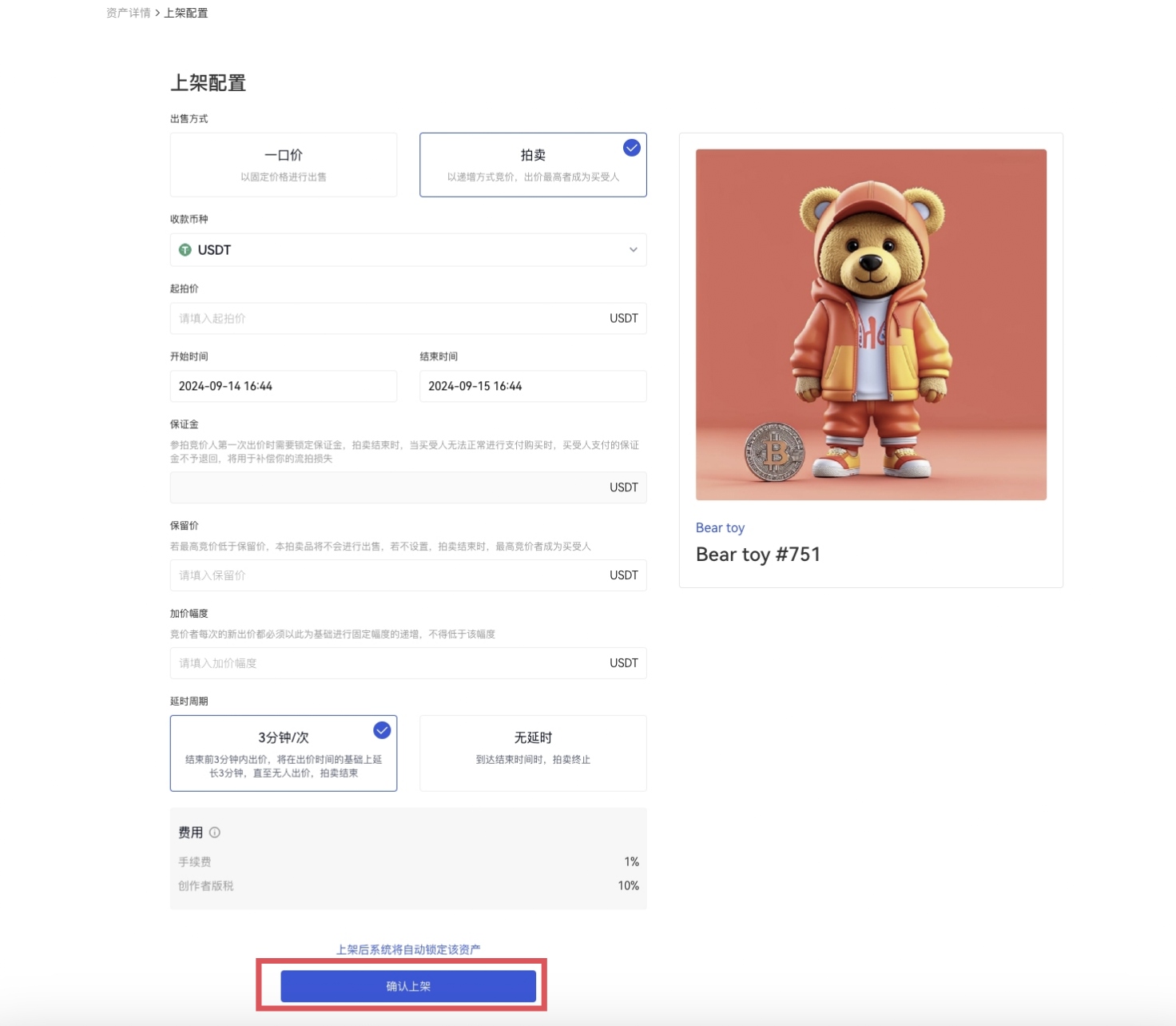Open the 开始时间 start time picker

tap(283, 386)
